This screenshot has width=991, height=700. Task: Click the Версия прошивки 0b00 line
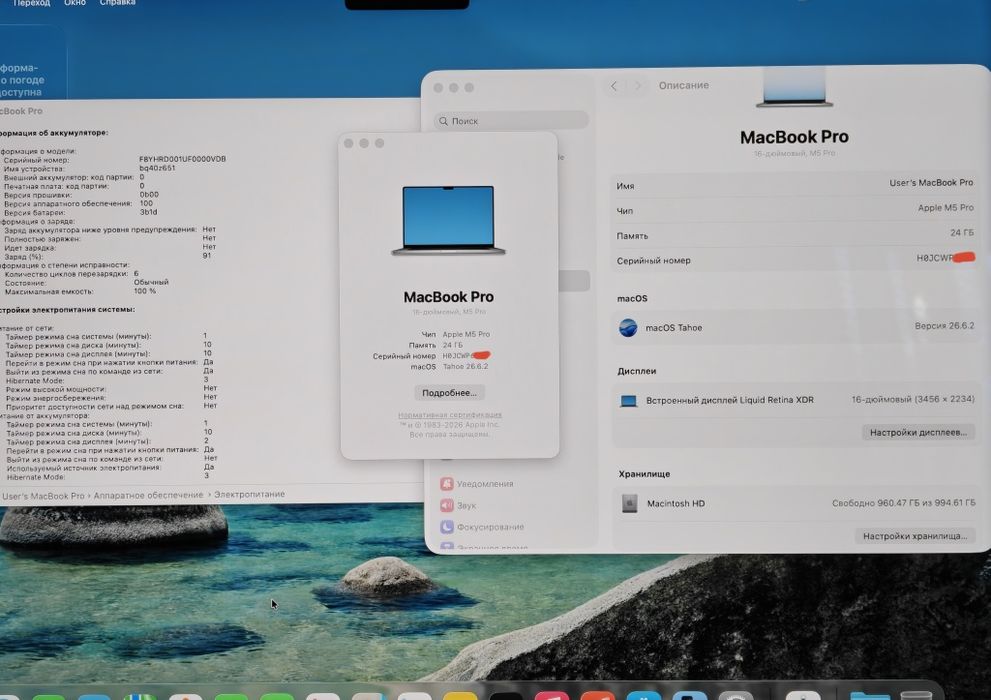click(x=81, y=195)
